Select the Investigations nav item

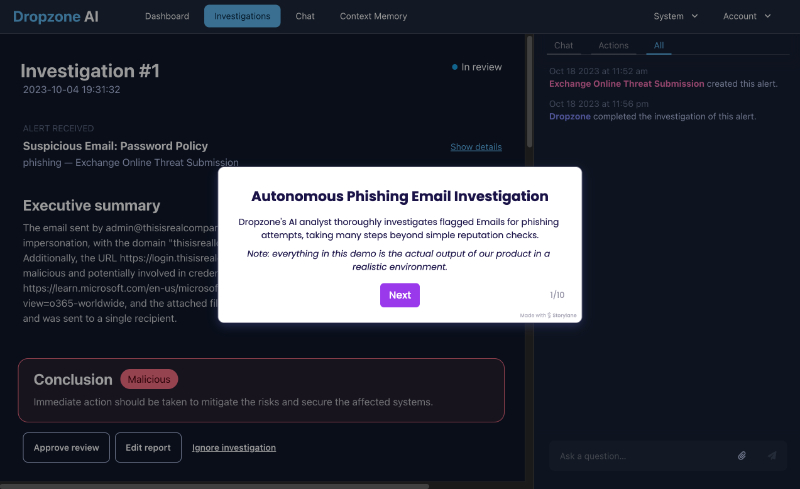coord(242,16)
